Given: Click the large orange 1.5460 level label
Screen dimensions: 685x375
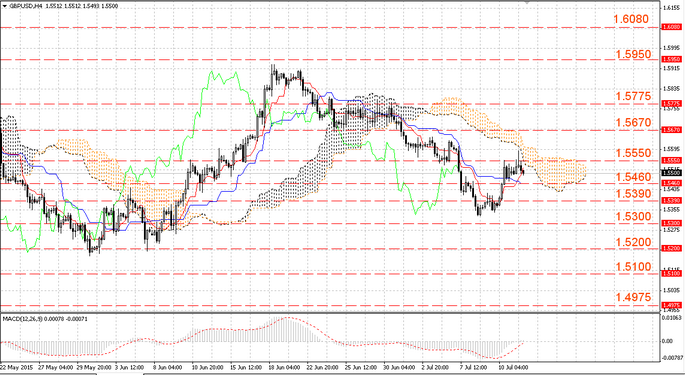Looking at the screenshot, I should pyautogui.click(x=633, y=177).
